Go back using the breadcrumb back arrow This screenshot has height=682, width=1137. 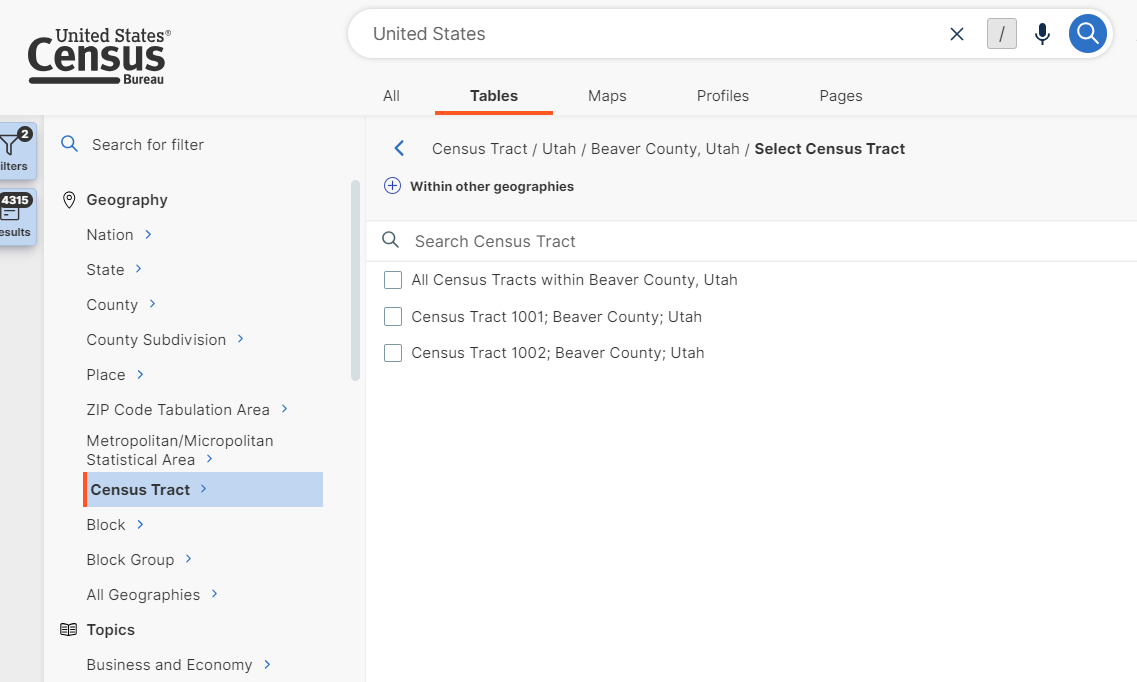point(399,147)
